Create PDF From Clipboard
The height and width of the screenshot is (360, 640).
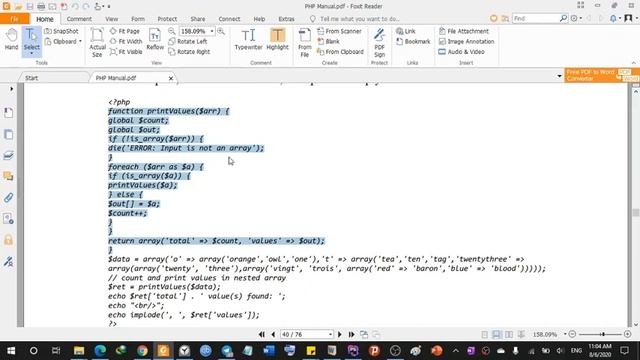point(340,52)
